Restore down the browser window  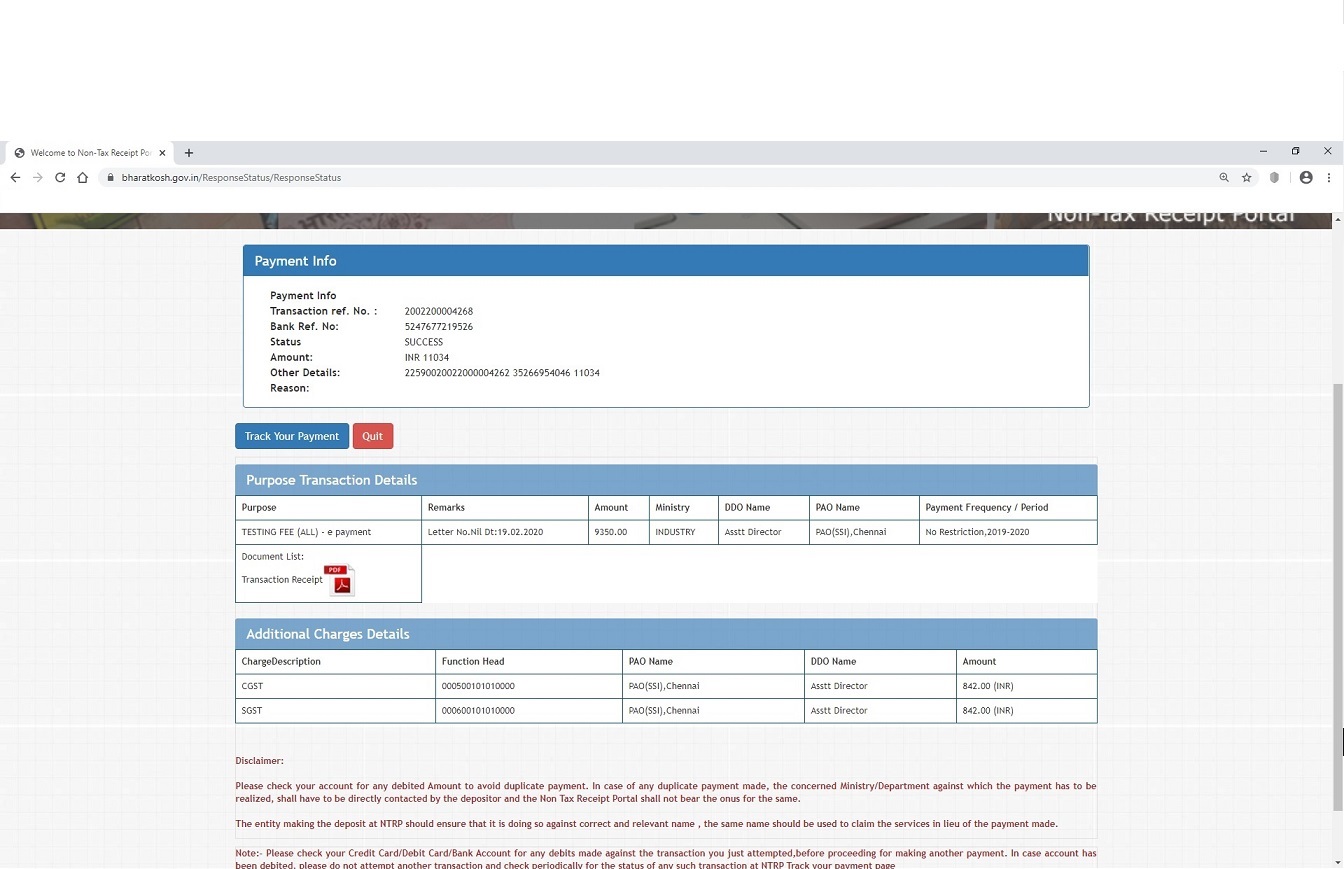click(x=1295, y=152)
